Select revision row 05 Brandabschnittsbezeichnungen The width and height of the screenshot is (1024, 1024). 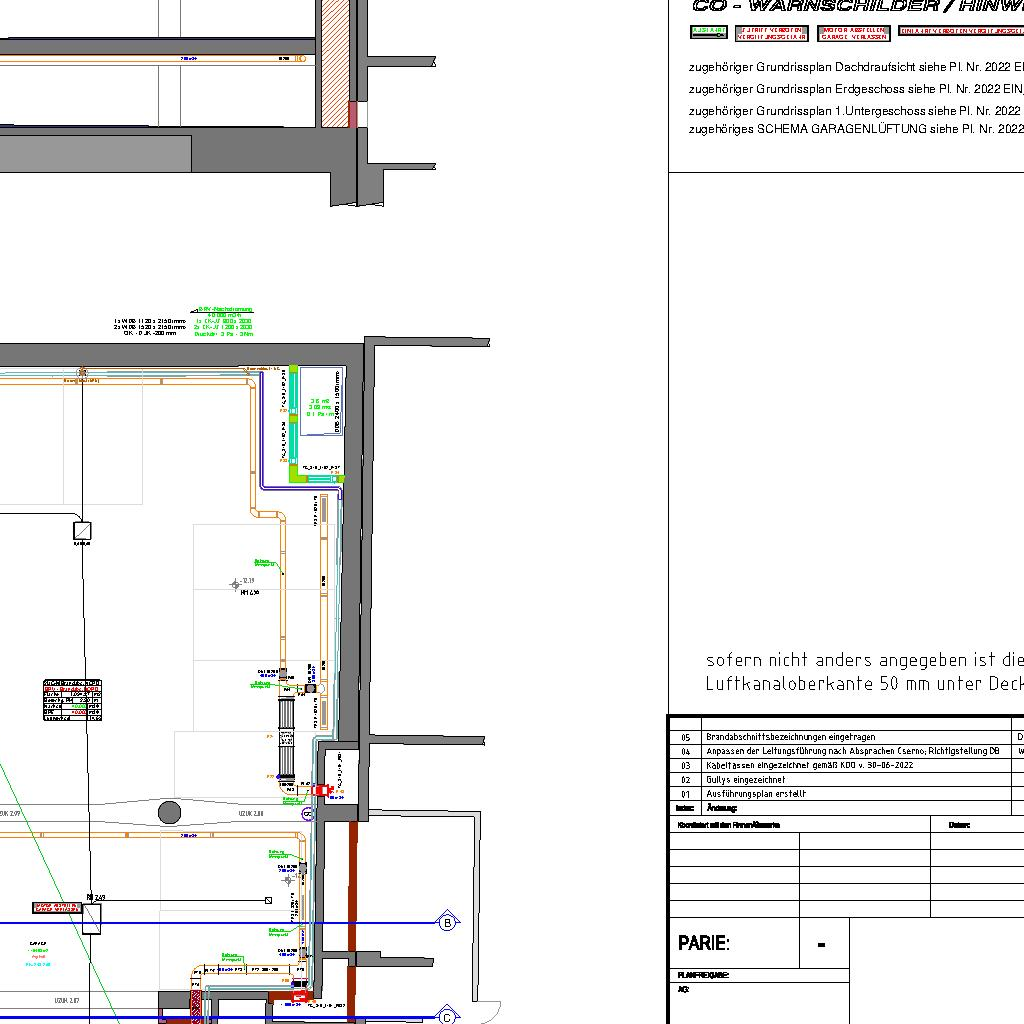tap(840, 737)
